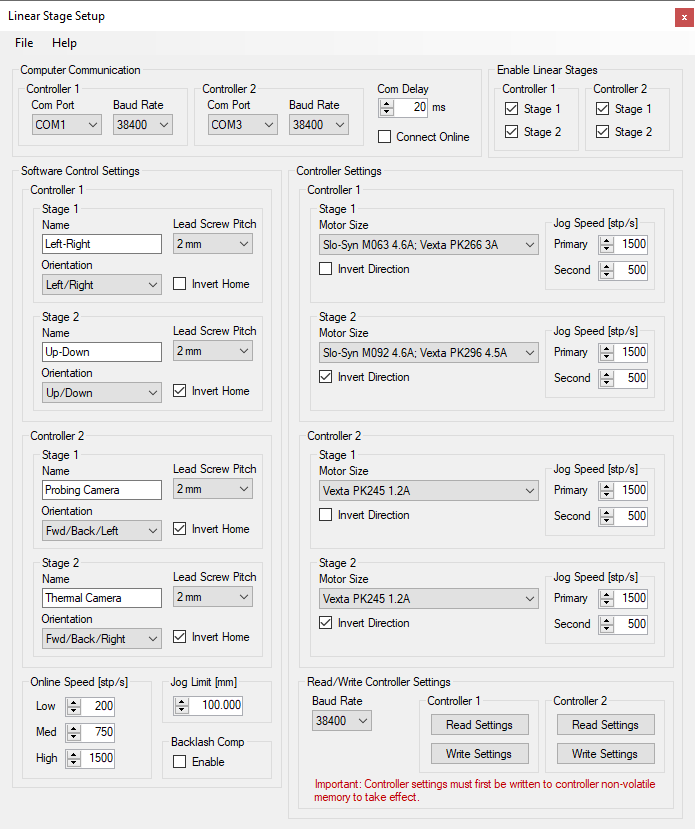695x829 pixels.
Task: Open the Help menu
Action: [64, 43]
